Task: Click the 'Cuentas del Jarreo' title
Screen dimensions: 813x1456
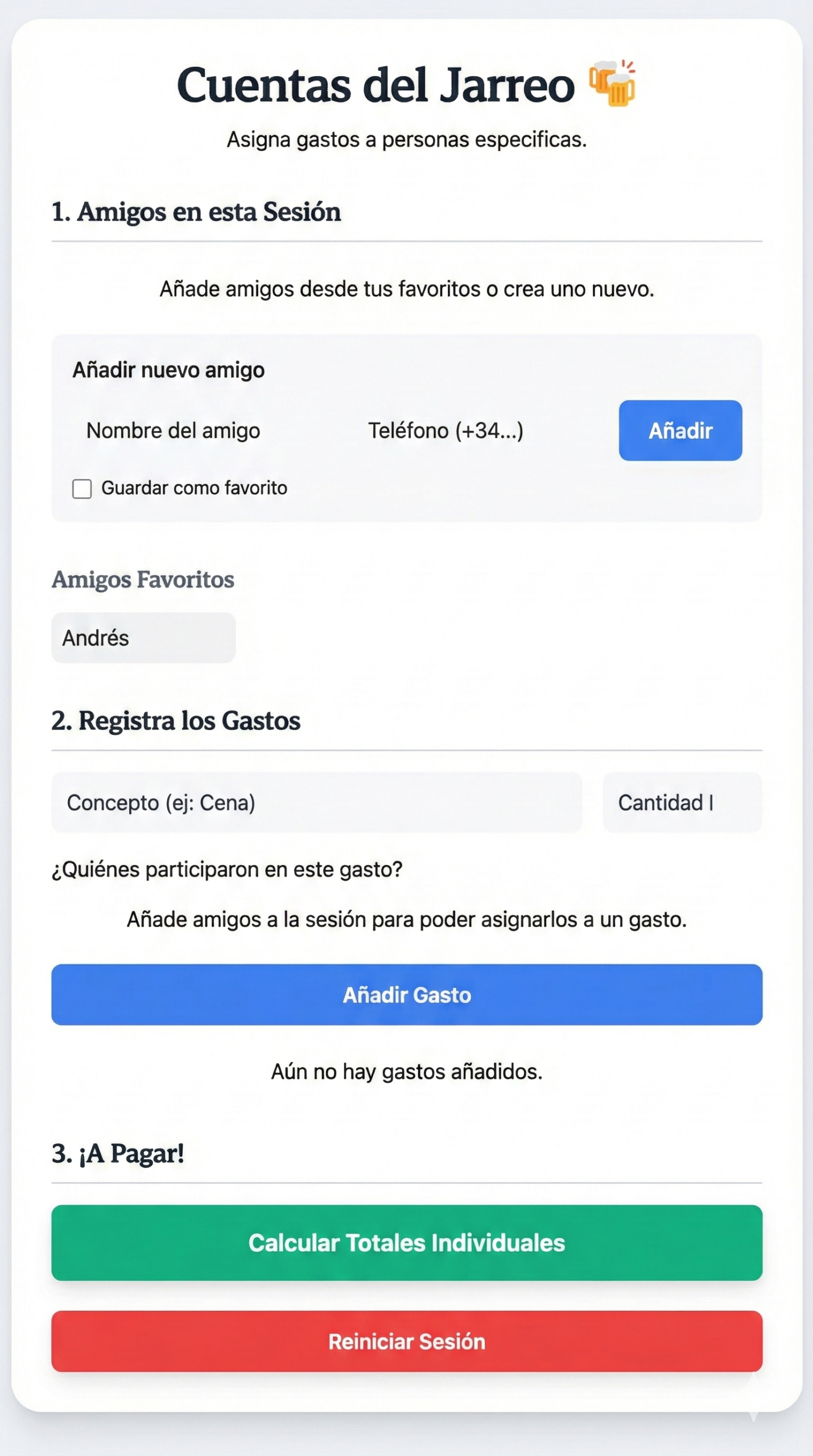Action: [x=375, y=85]
